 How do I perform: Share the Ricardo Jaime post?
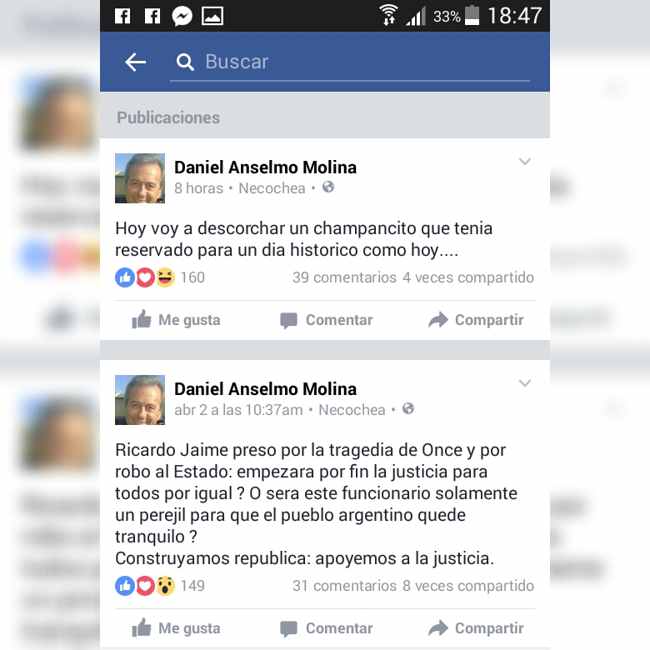point(476,628)
